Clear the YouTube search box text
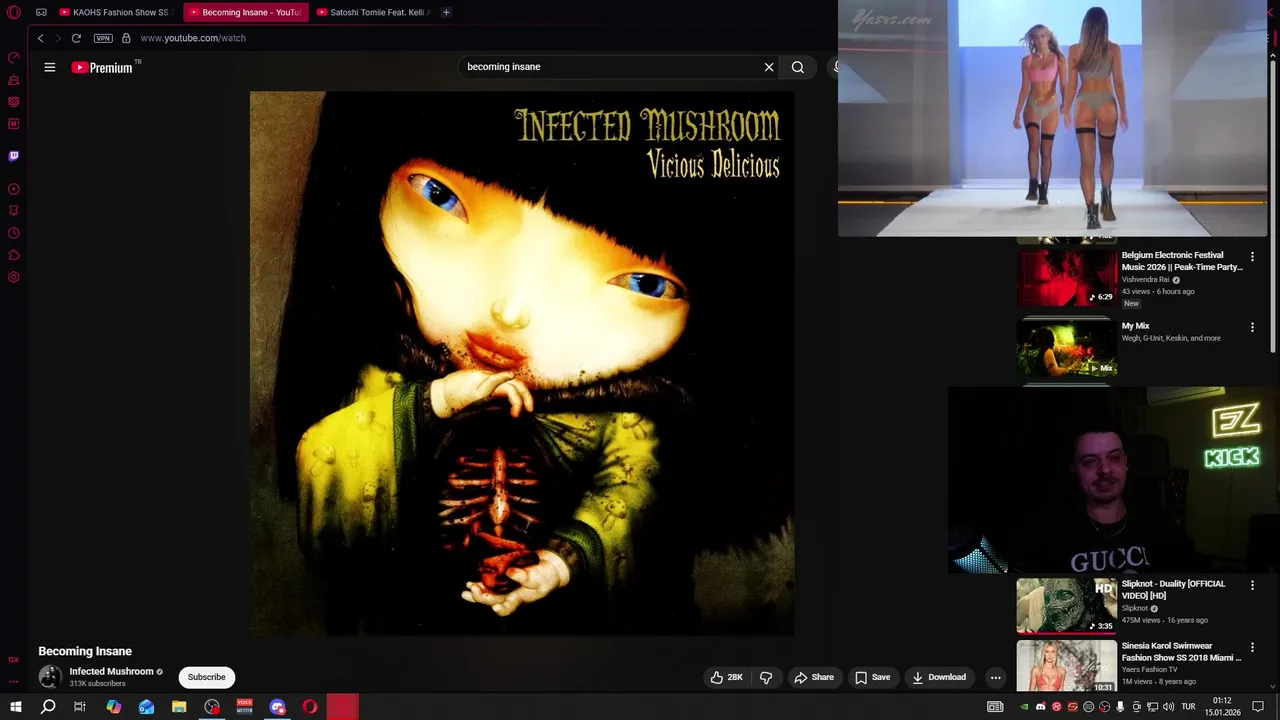Image resolution: width=1280 pixels, height=720 pixels. [x=769, y=67]
